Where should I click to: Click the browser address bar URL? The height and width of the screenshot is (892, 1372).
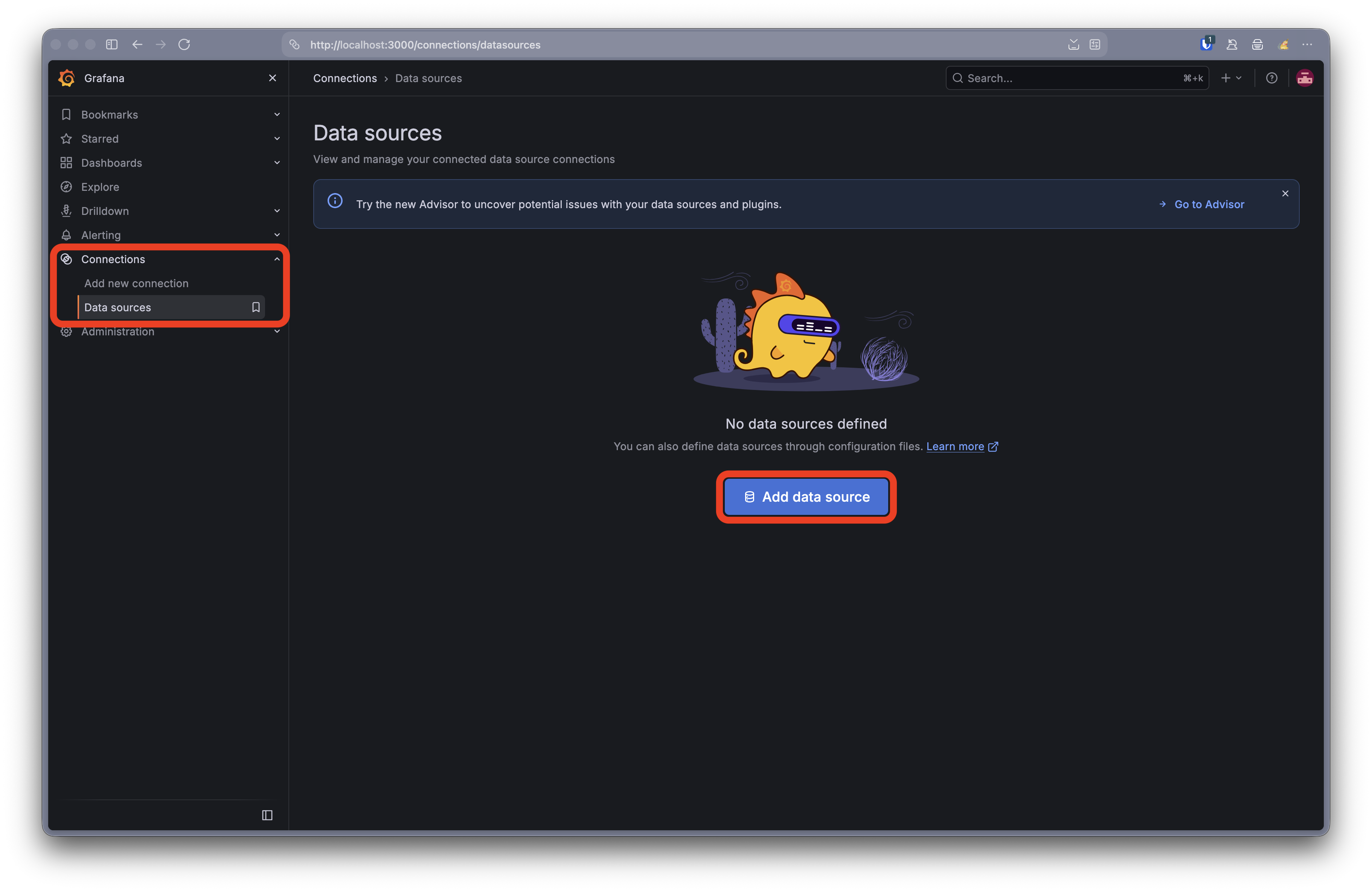click(425, 45)
